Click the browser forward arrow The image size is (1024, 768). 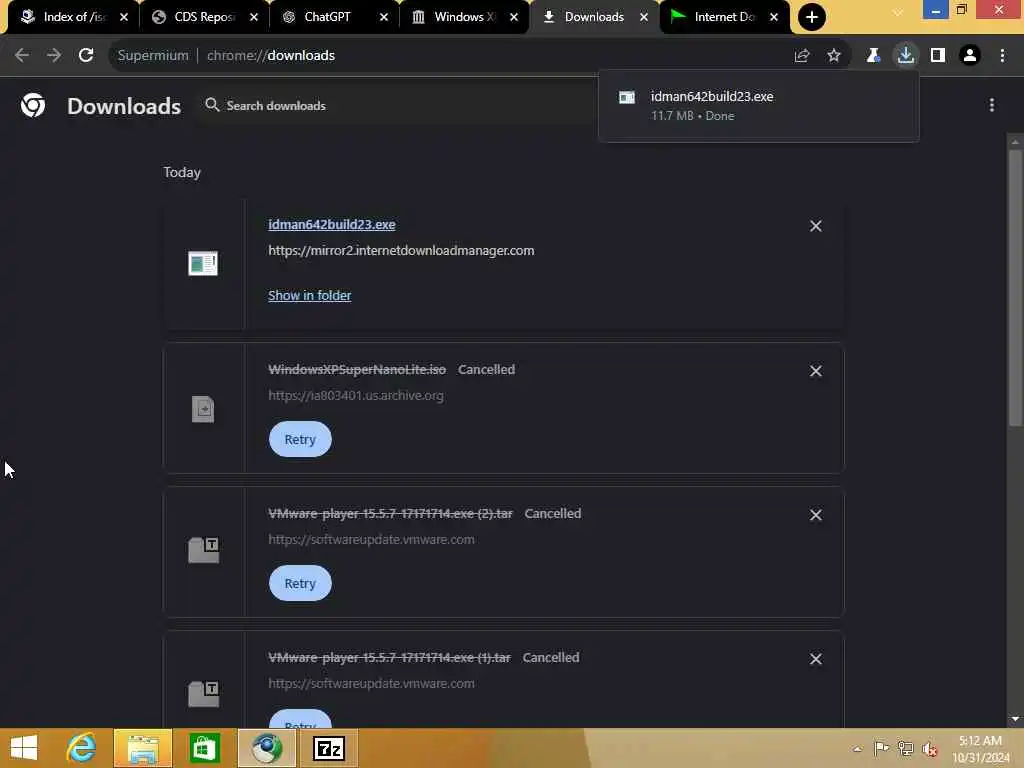(54, 56)
